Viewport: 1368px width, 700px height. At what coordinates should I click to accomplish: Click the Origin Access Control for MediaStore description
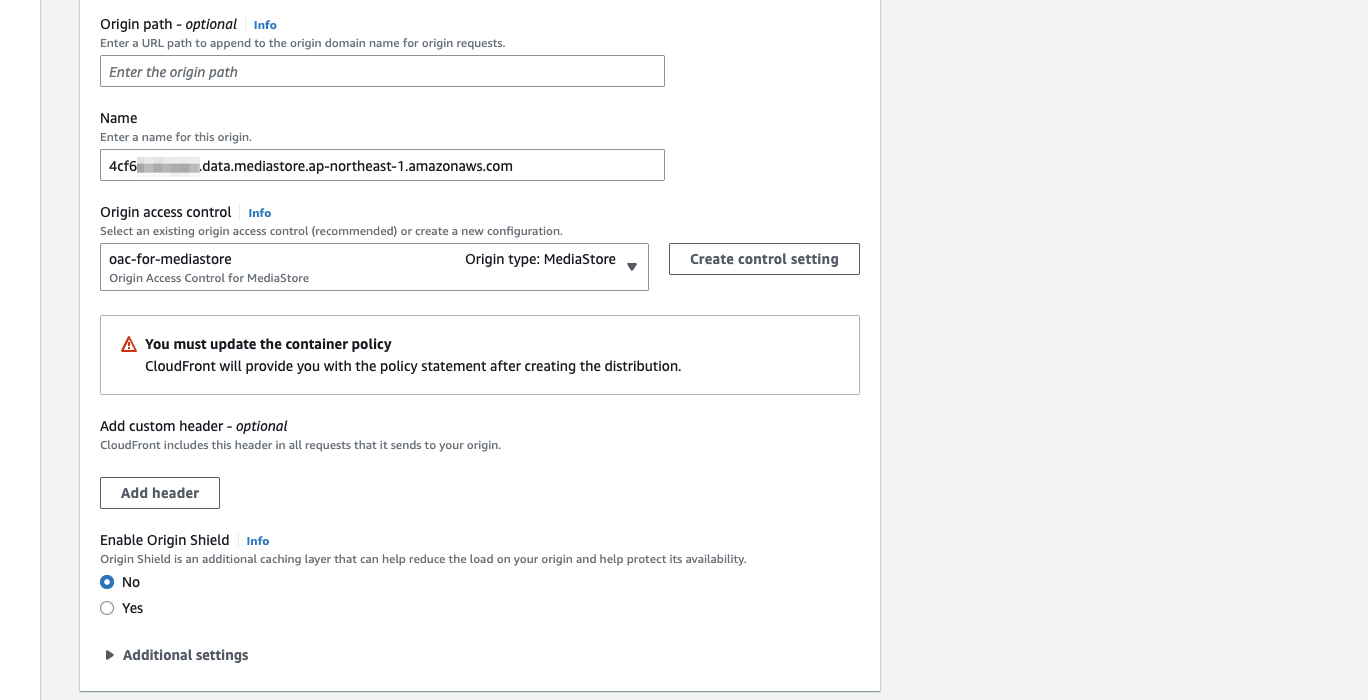click(209, 278)
